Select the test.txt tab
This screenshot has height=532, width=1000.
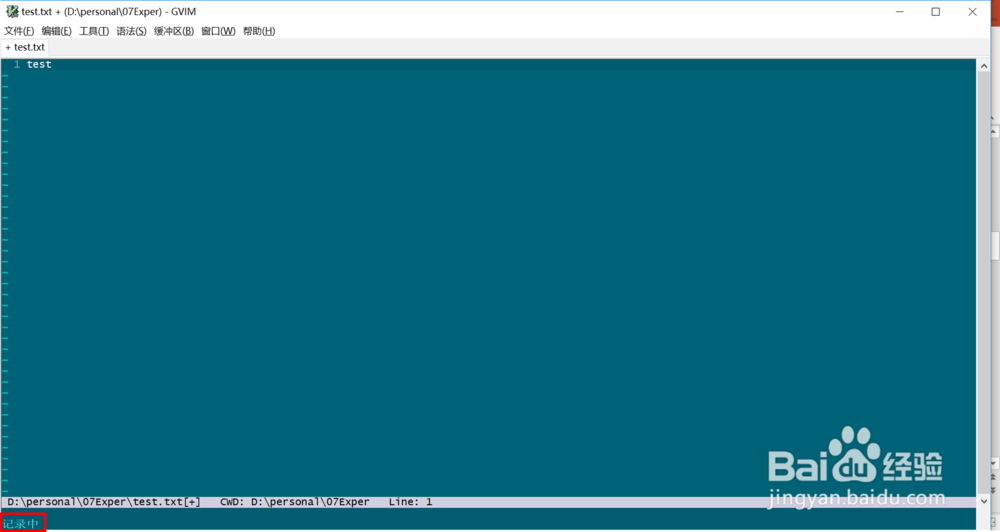coord(25,47)
